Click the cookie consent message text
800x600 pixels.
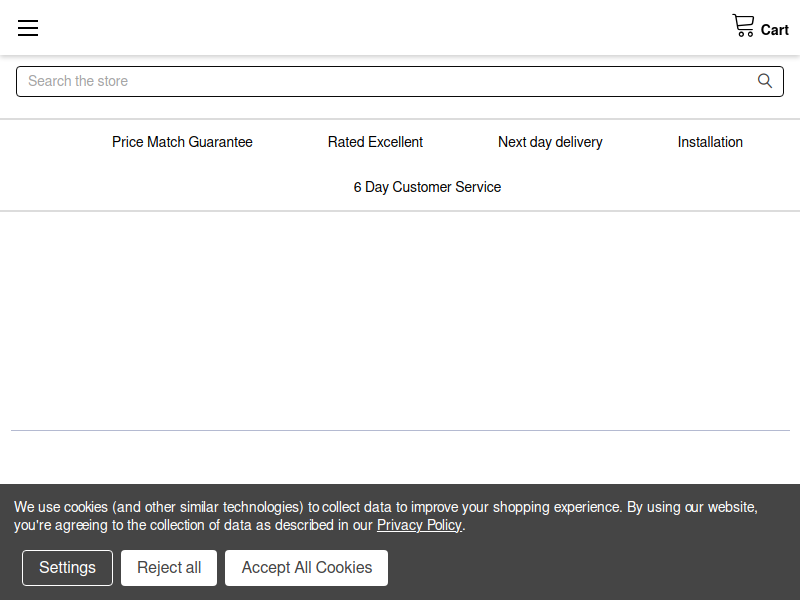click(386, 516)
